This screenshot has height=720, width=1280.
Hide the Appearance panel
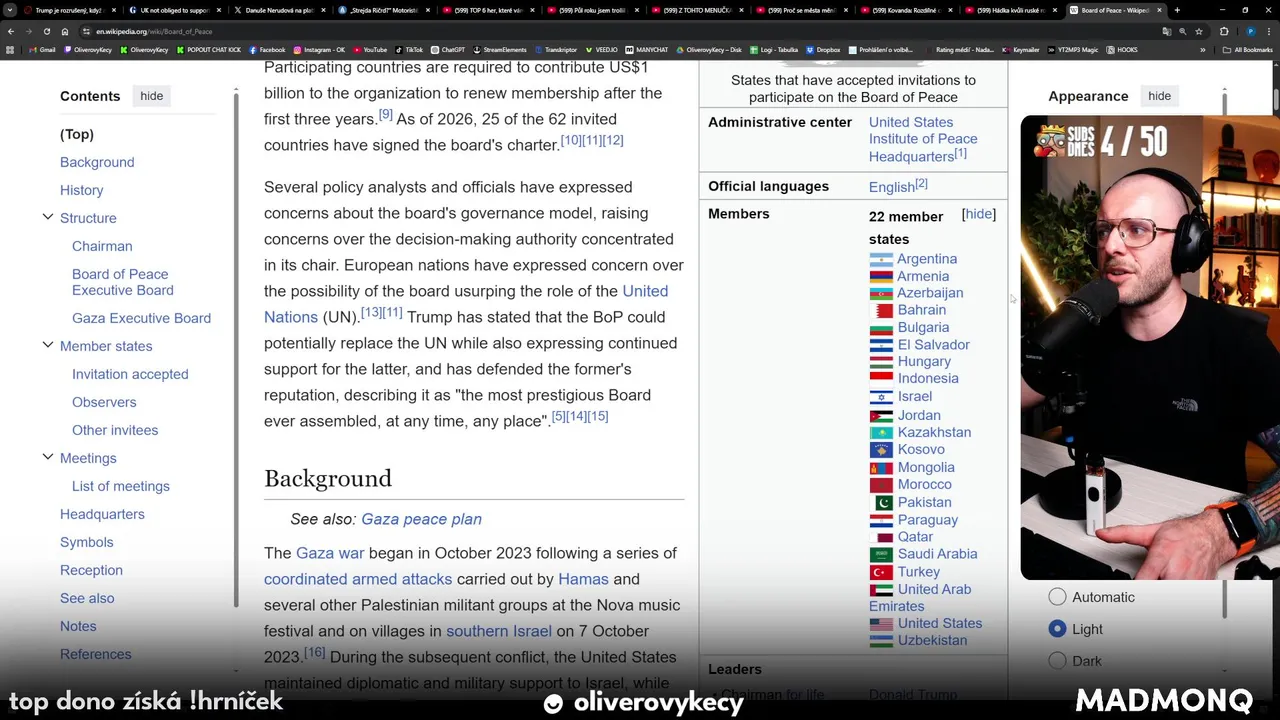click(x=1159, y=96)
